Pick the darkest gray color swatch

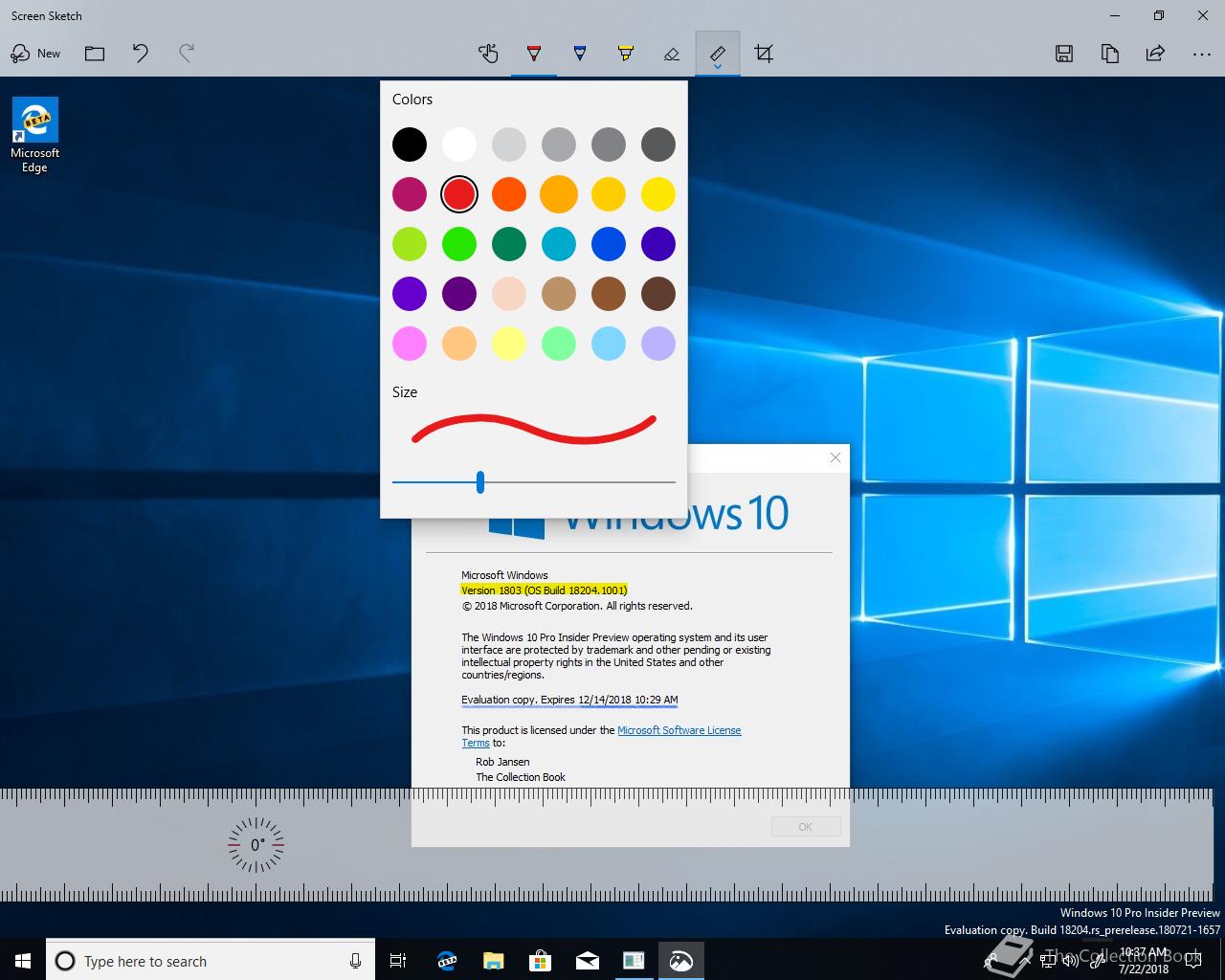[658, 145]
